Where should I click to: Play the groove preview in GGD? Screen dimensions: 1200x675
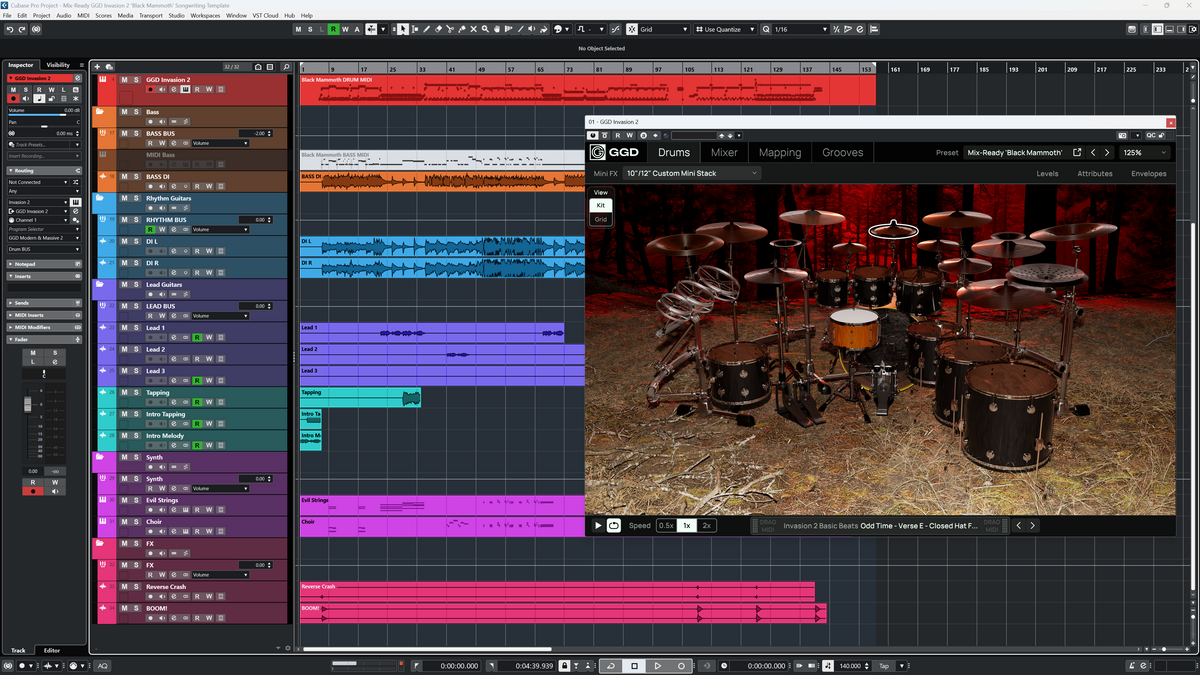[598, 525]
